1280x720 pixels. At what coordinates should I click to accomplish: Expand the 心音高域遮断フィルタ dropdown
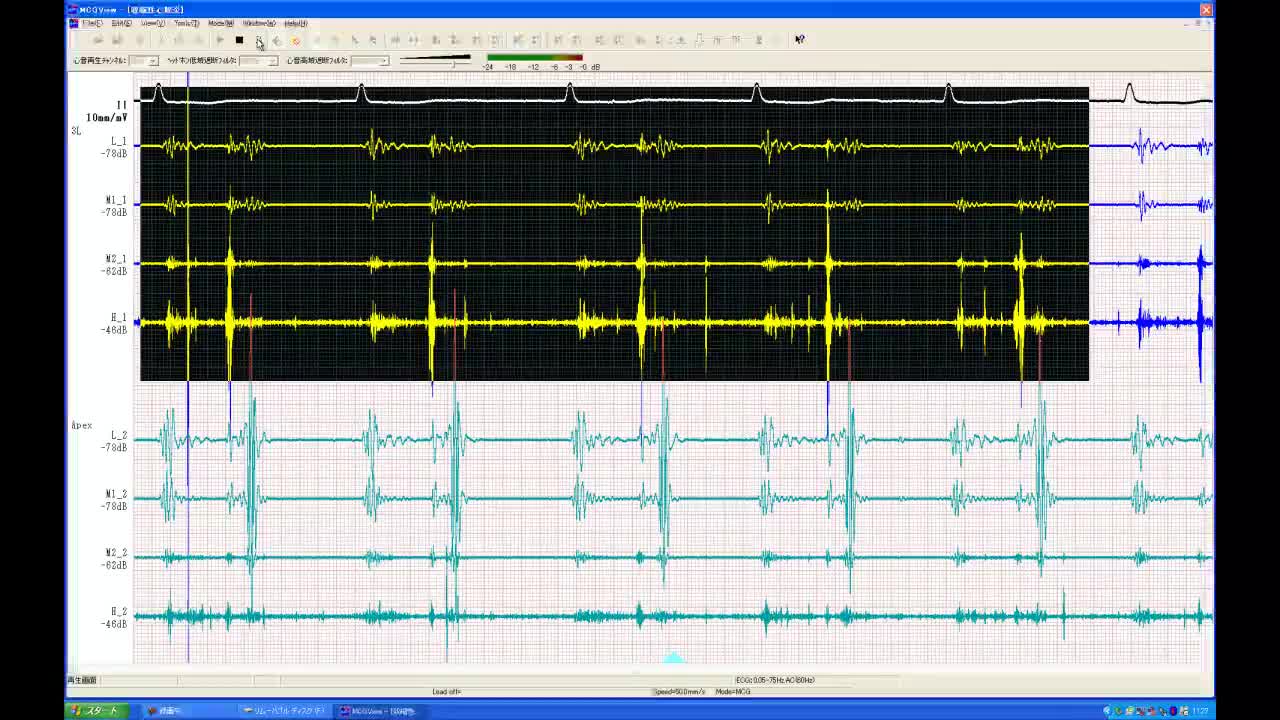[383, 61]
